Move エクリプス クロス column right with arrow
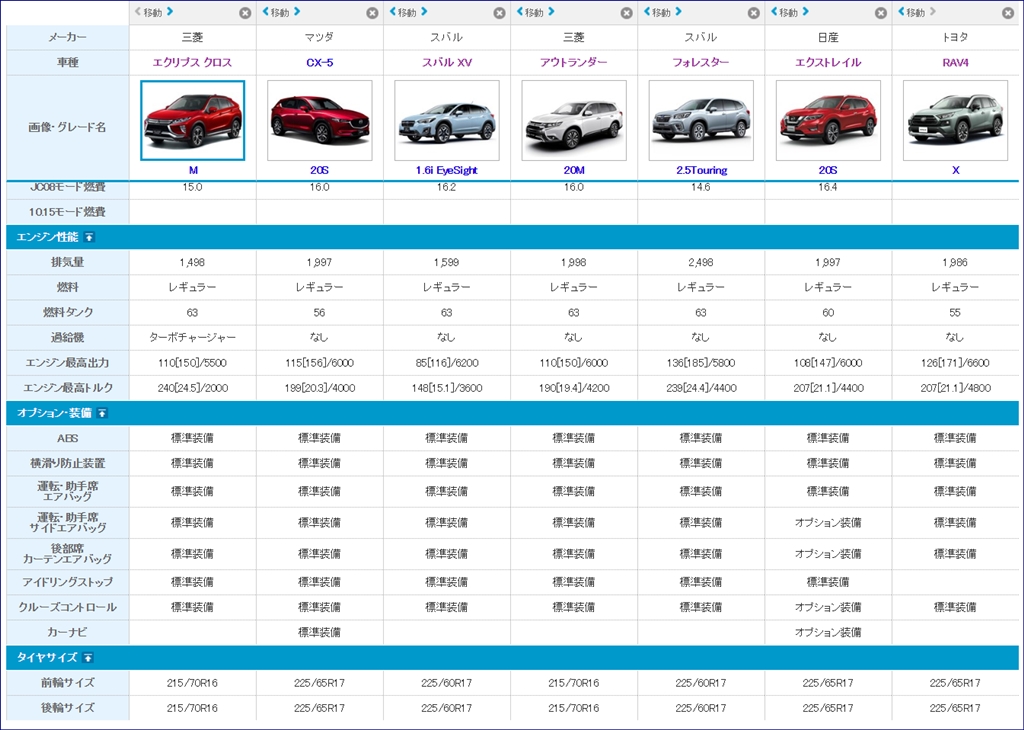The width and height of the screenshot is (1024, 730). point(170,12)
